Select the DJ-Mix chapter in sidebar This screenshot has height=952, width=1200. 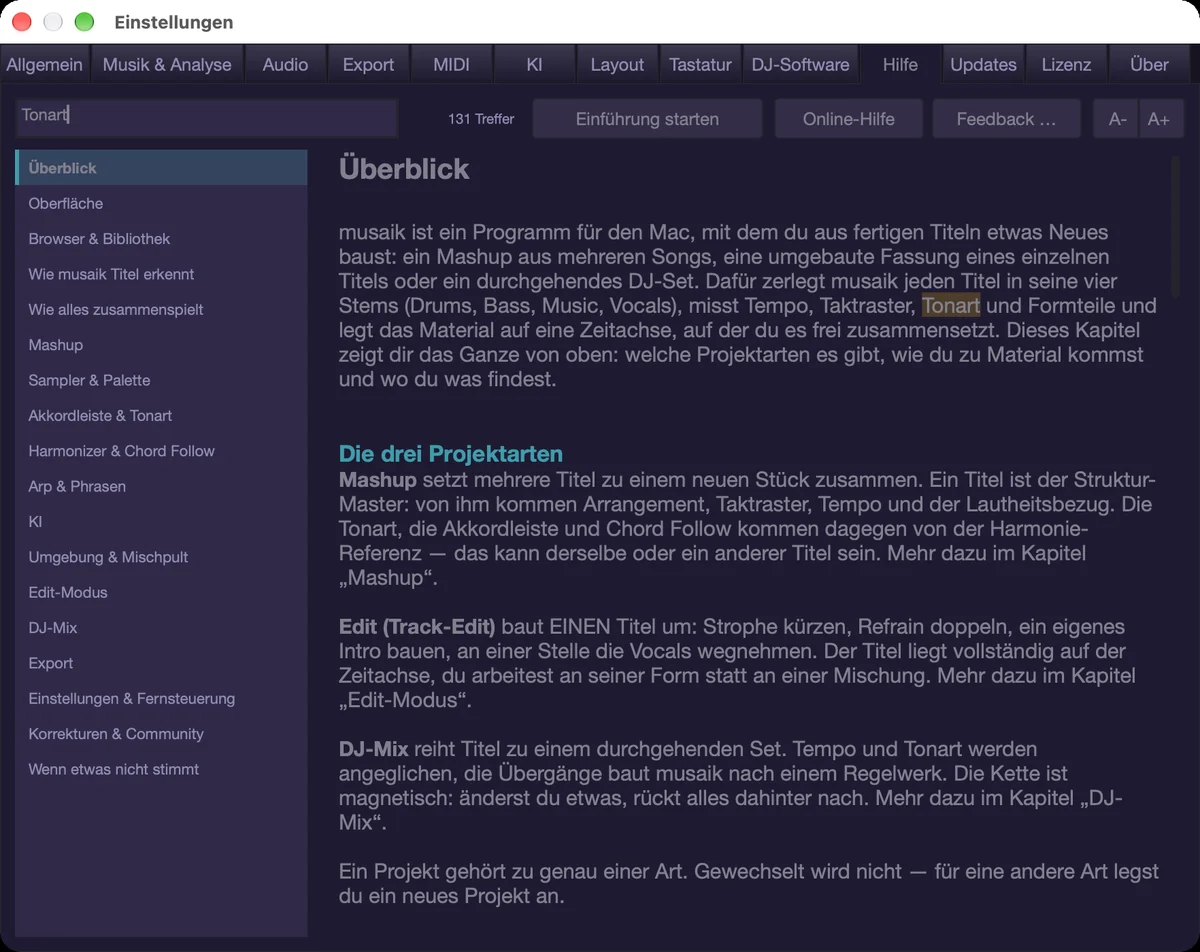coord(162,628)
